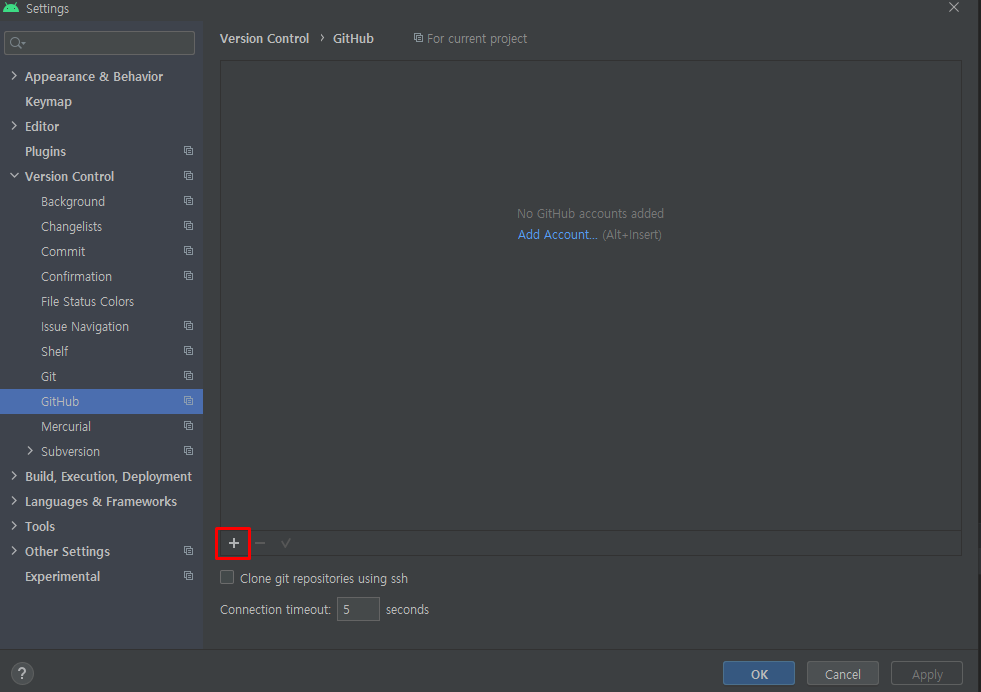Viewport: 981px width, 692px height.
Task: Click the Apply button
Action: 927,674
